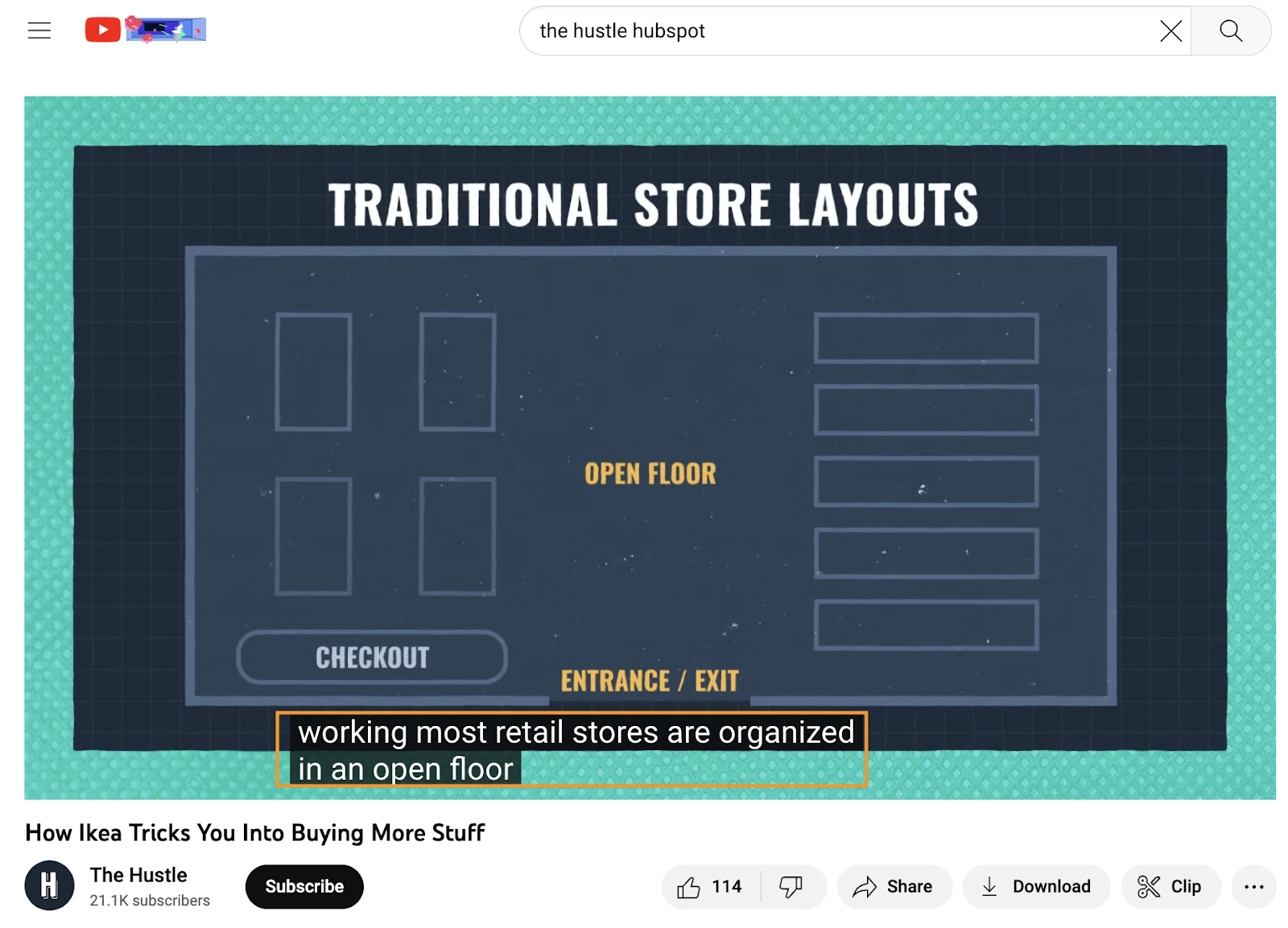Click the video title 'How Ikea Tricks You'
The width and height of the screenshot is (1288, 928).
(x=255, y=832)
